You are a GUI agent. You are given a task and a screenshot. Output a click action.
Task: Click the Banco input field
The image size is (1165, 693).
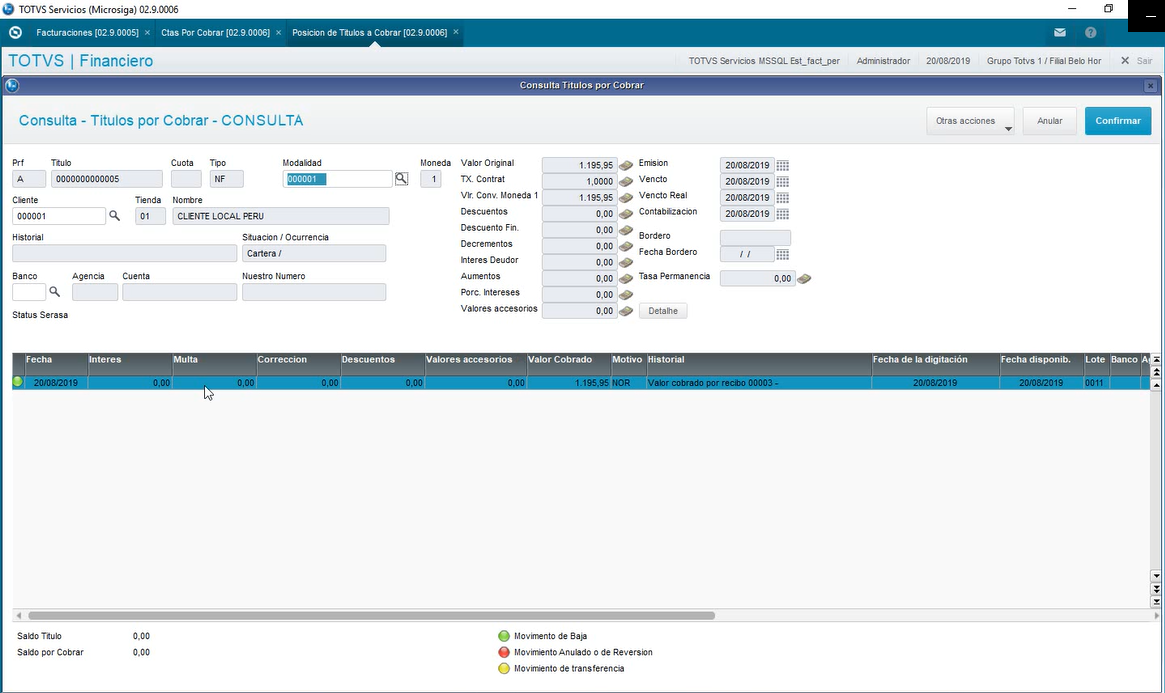click(29, 292)
